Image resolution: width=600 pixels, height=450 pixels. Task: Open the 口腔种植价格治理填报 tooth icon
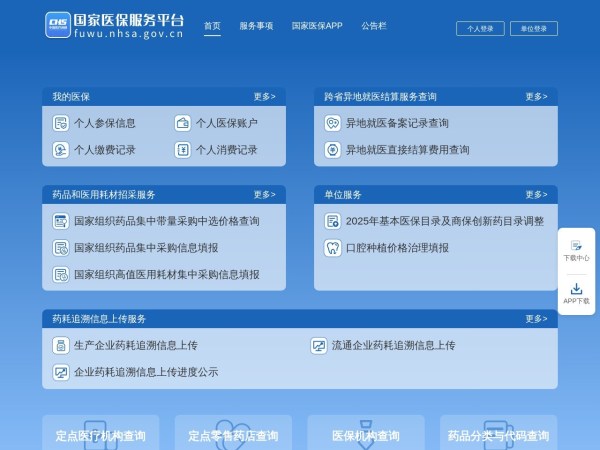332,247
